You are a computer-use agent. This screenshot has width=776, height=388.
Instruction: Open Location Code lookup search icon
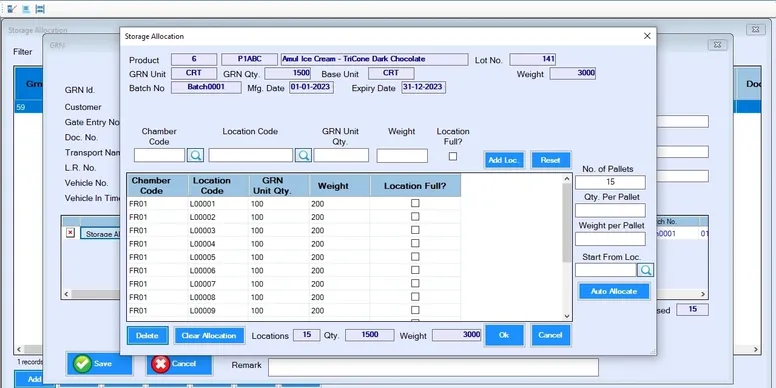(303, 155)
